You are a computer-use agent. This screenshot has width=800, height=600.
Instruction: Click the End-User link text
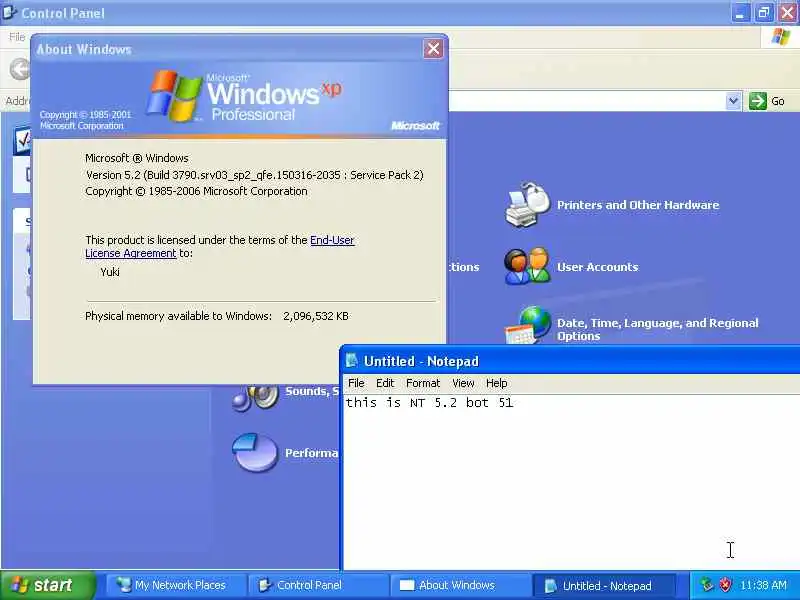point(332,240)
